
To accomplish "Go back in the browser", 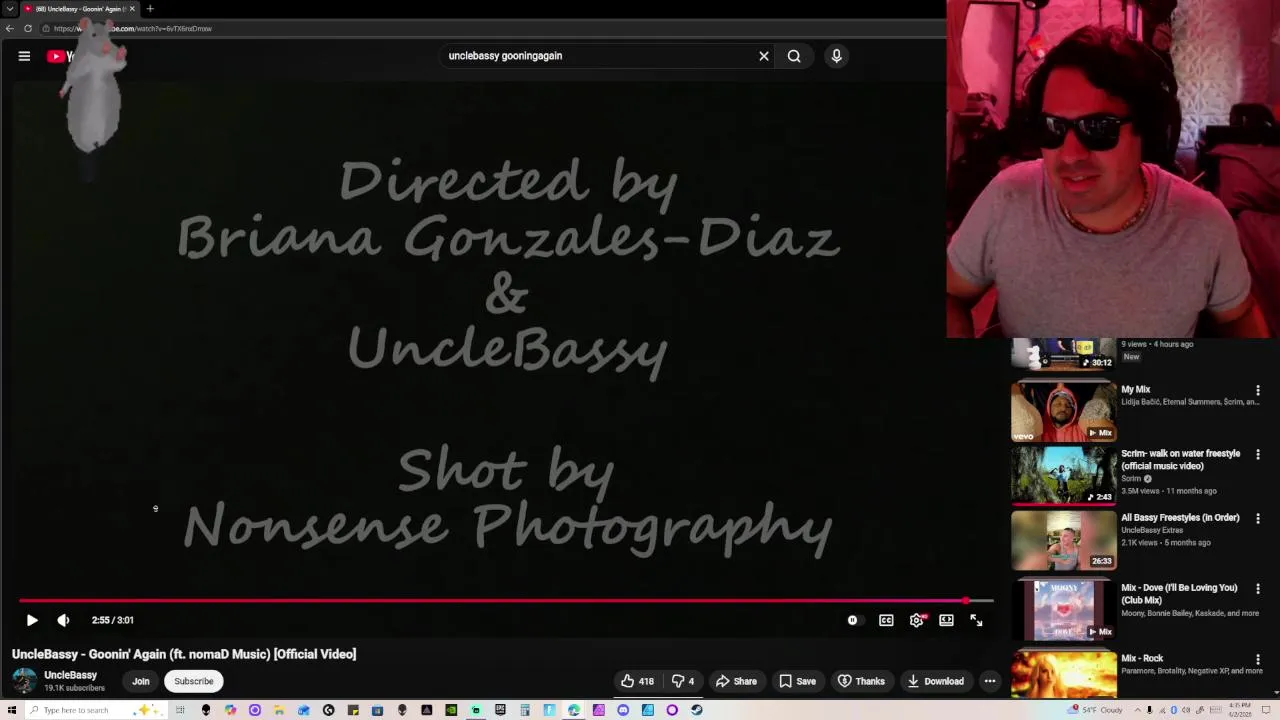I will click(x=9, y=28).
